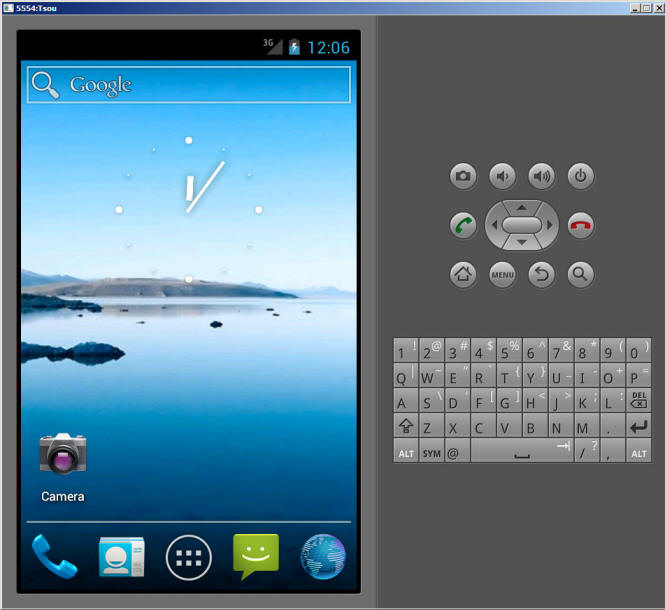Tap the battery charging status icon
Viewport: 665px width, 610px height.
294,47
